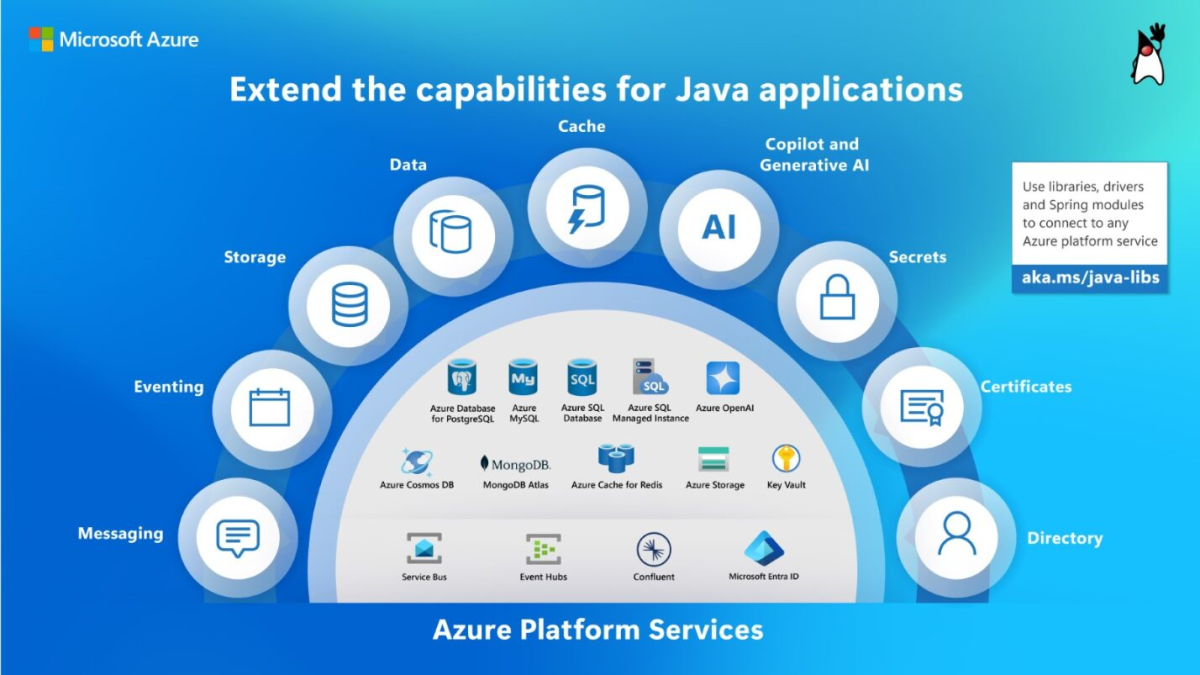Select the Confluent icon
Image resolution: width=1200 pixels, height=675 pixels.
(x=653, y=551)
